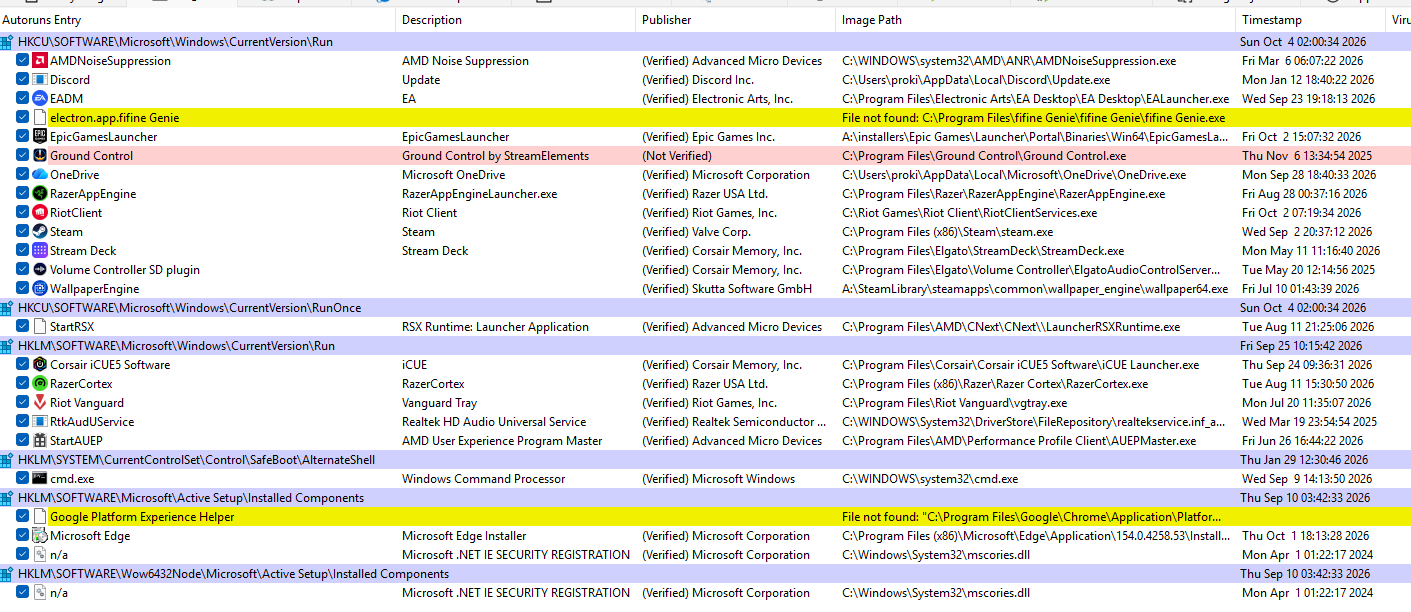Click the cmd.exe console icon
The width and height of the screenshot is (1411, 612).
click(40, 479)
